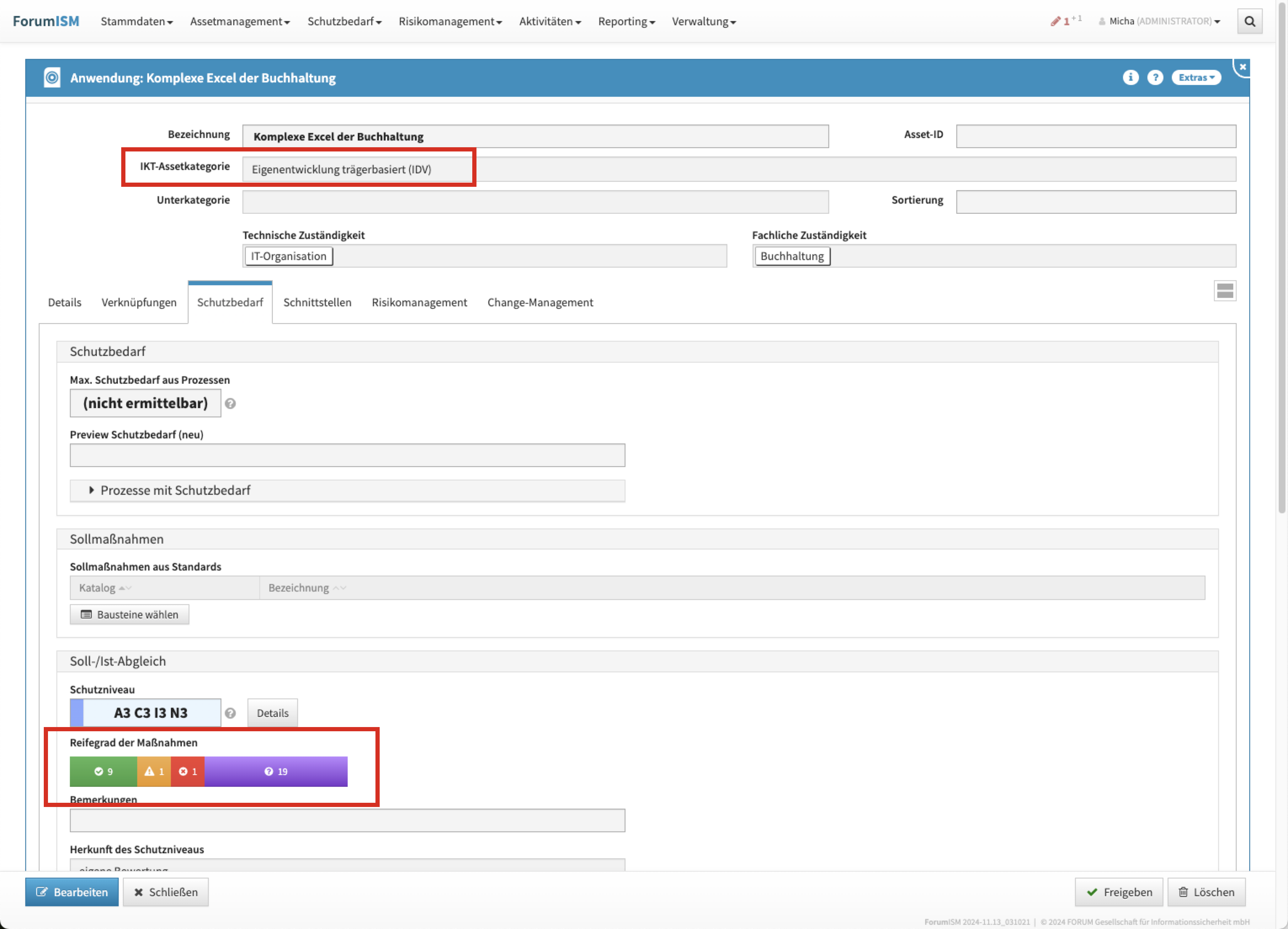The height and width of the screenshot is (929, 1288).
Task: Click help icon next to Schutzniveau
Action: coord(230,713)
